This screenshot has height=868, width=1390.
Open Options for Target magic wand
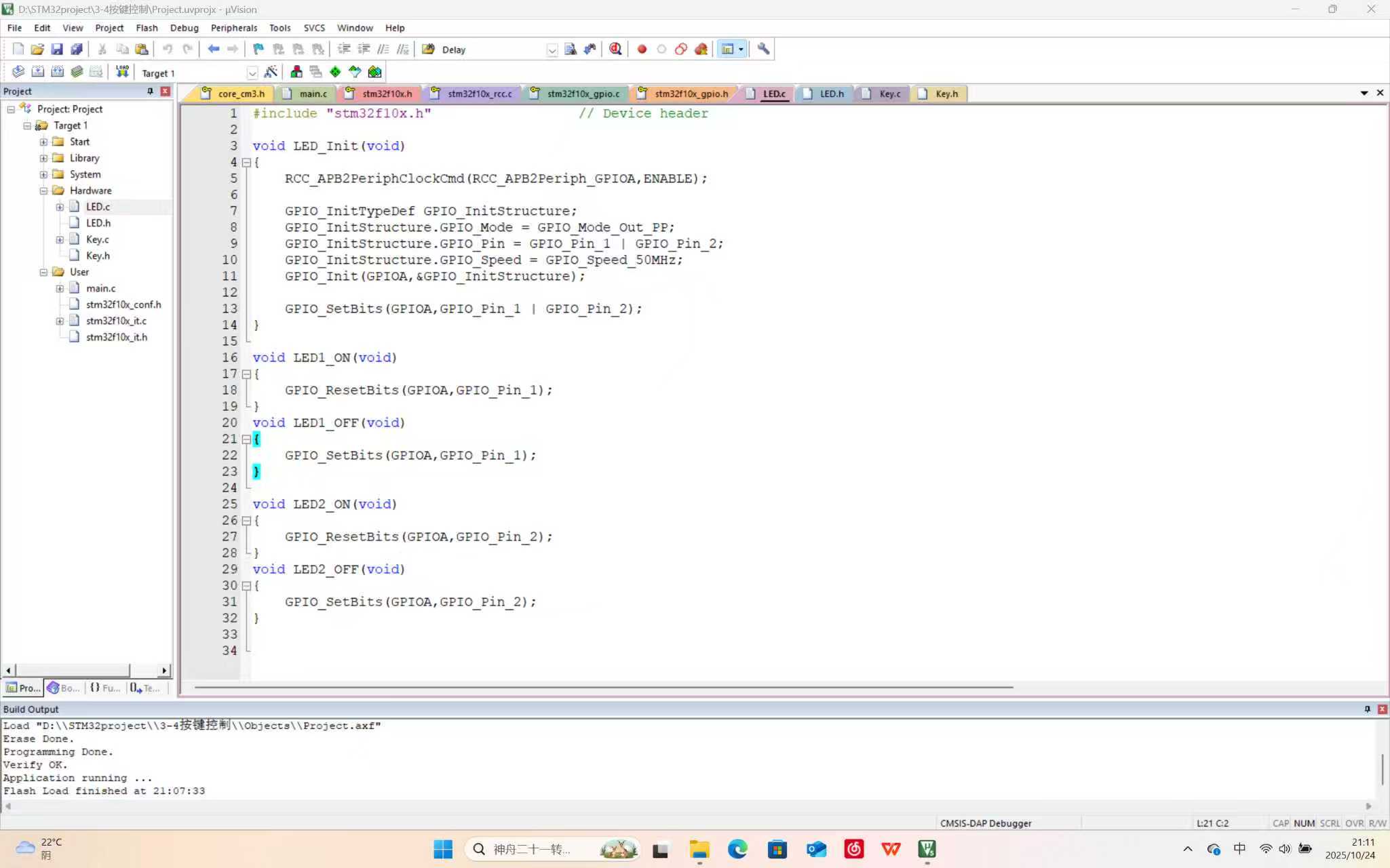click(x=271, y=72)
